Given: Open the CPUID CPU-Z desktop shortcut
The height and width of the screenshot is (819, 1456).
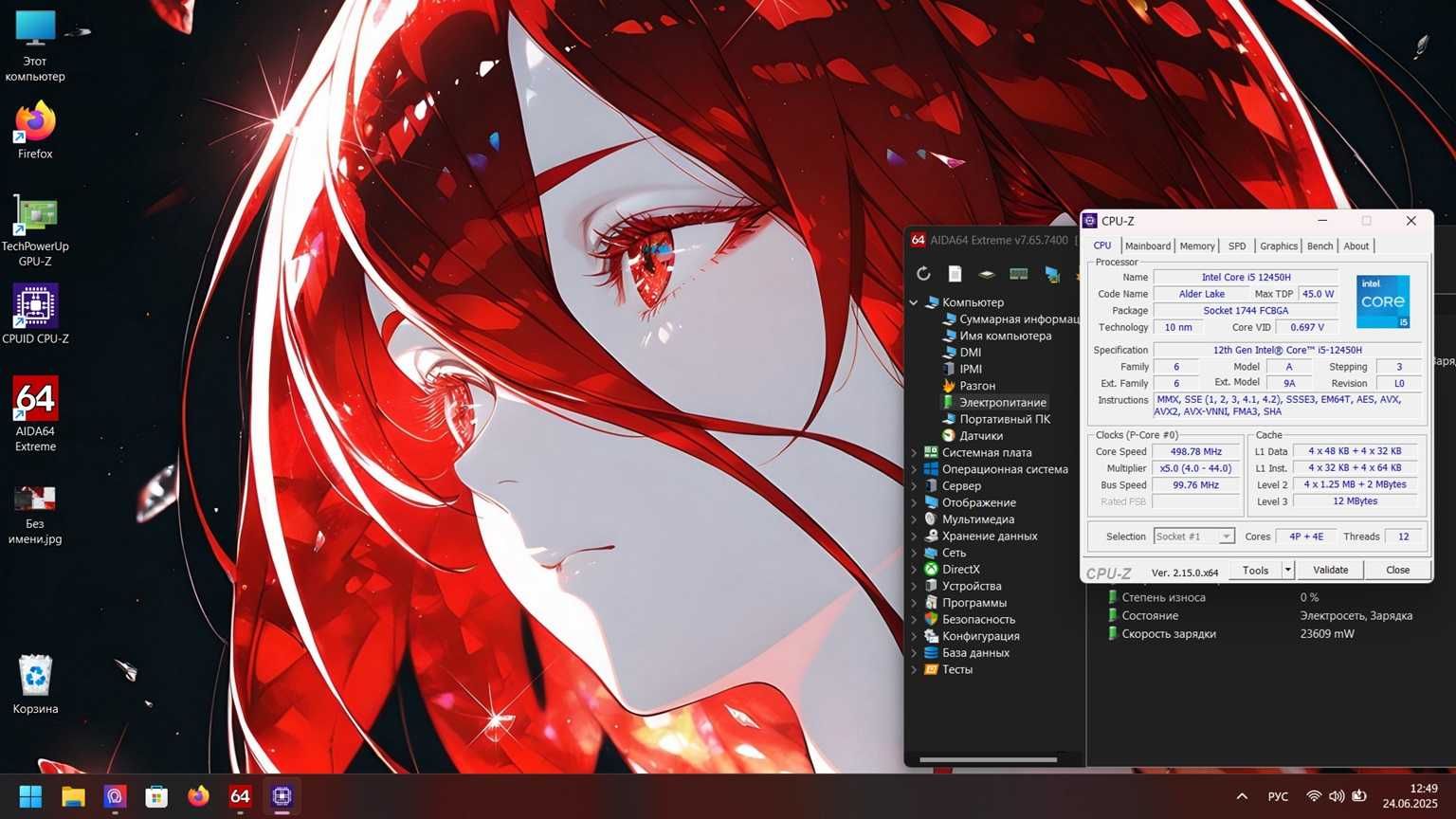Looking at the screenshot, I should pyautogui.click(x=35, y=314).
